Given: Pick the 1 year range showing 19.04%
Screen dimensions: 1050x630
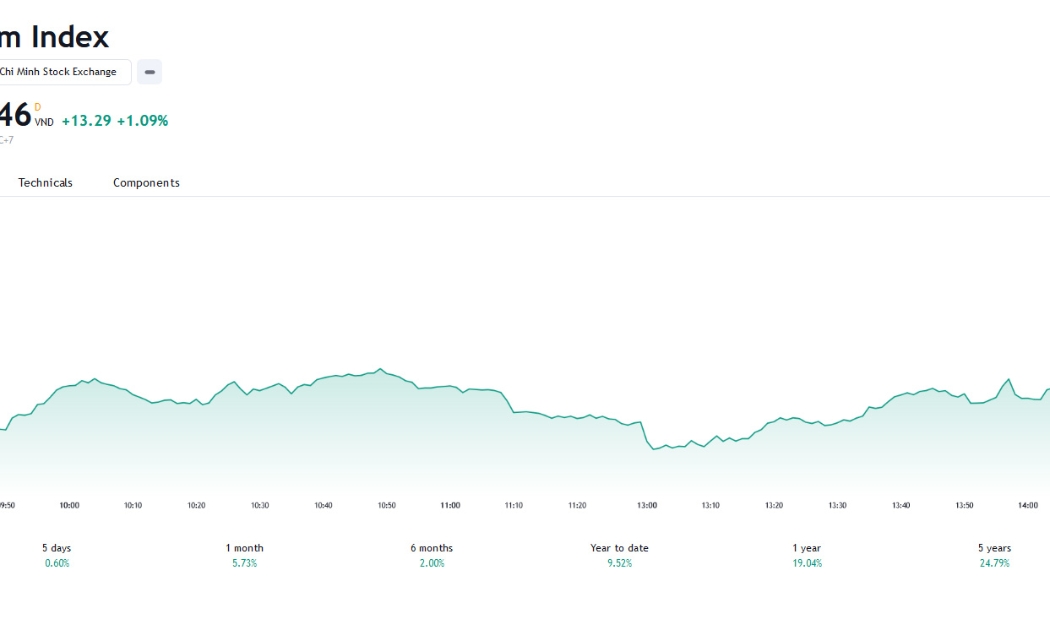Looking at the screenshot, I should coord(807,555).
